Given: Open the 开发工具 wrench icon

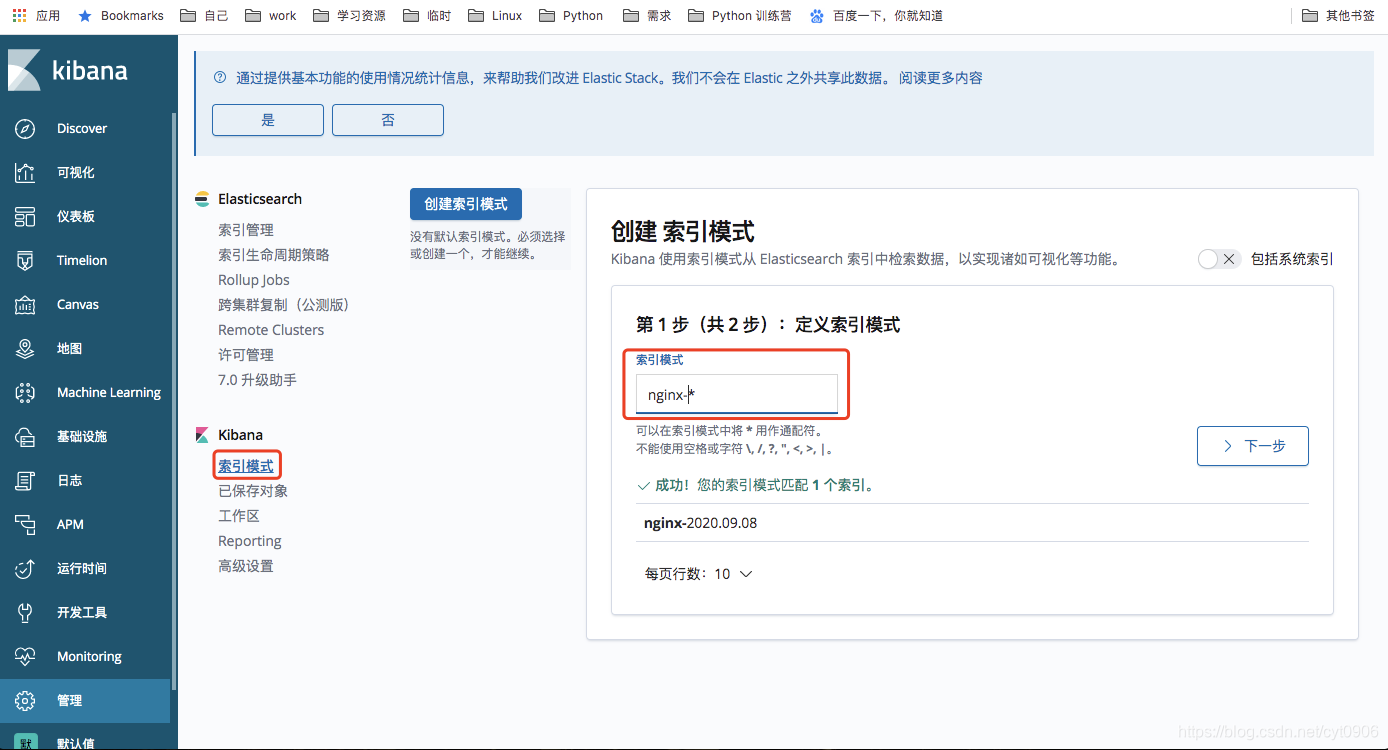Looking at the screenshot, I should pyautogui.click(x=26, y=612).
